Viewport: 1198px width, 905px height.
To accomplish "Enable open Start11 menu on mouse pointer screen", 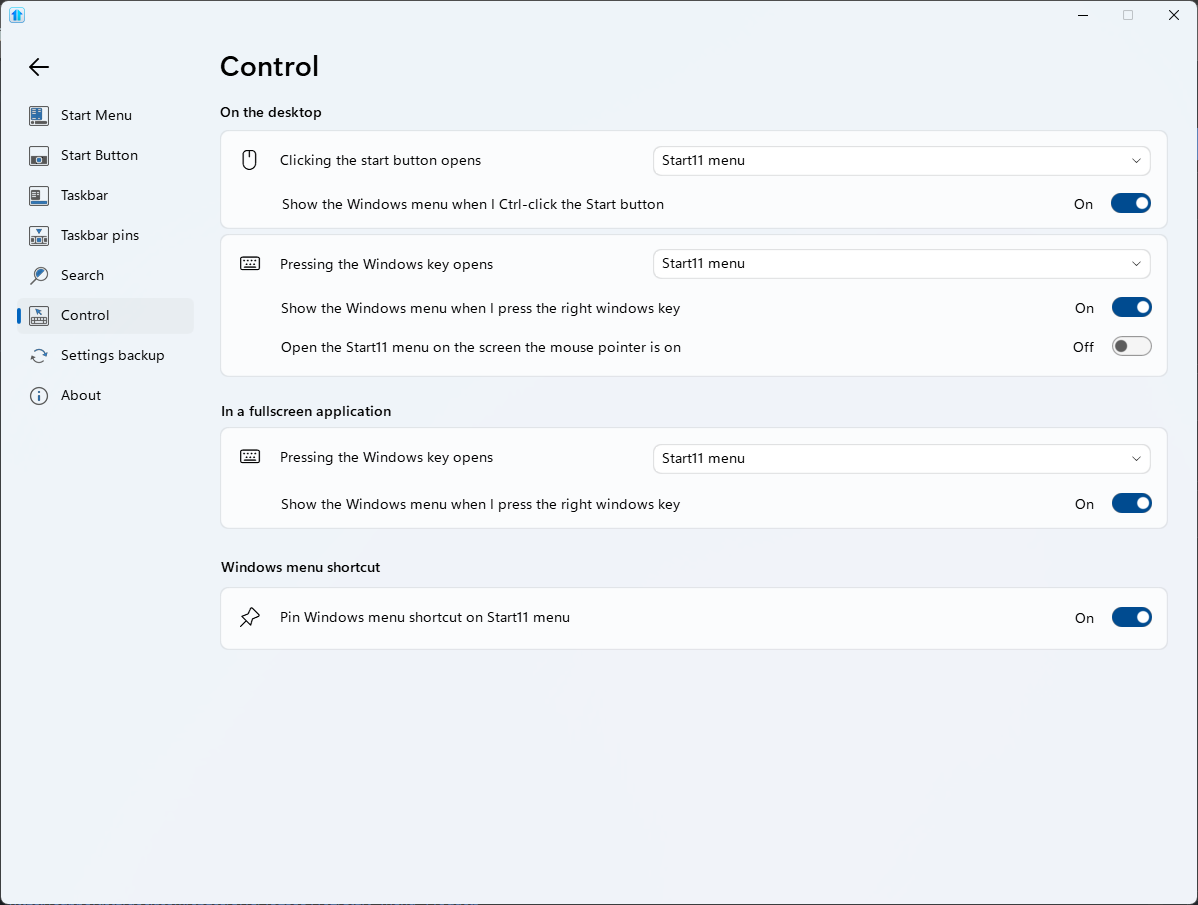I will click(1131, 347).
